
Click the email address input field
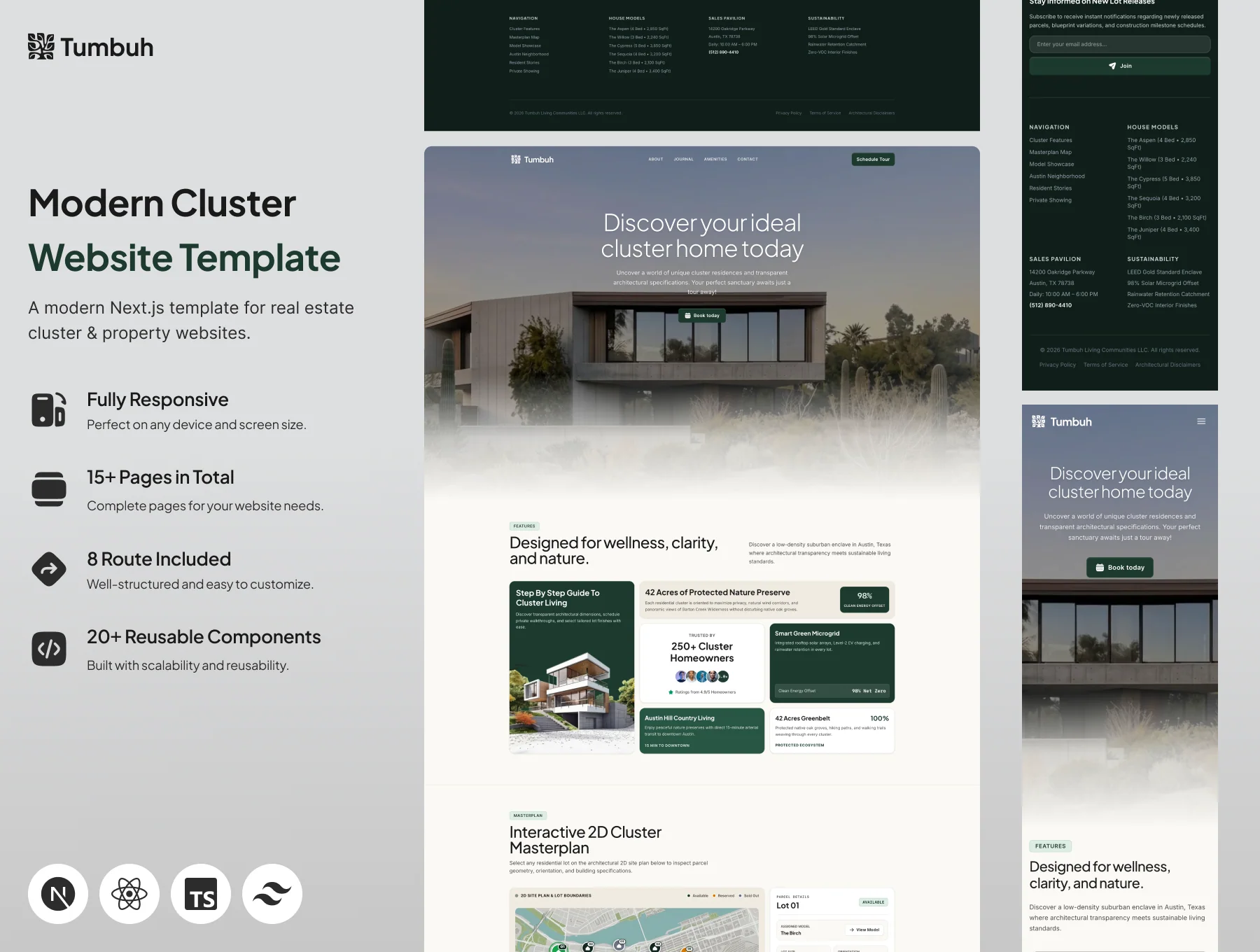(1119, 44)
